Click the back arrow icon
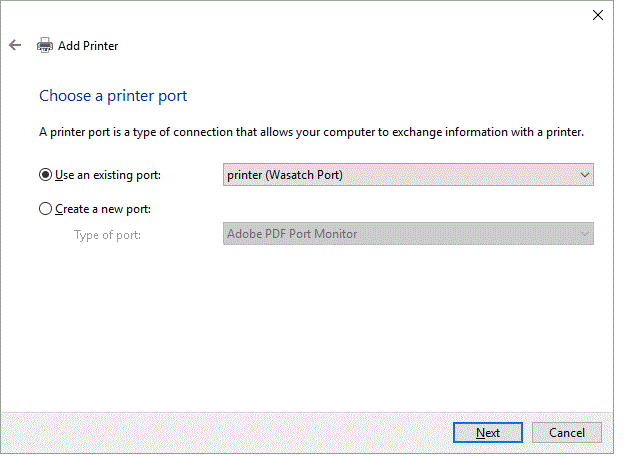The height and width of the screenshot is (456, 632). [x=15, y=45]
